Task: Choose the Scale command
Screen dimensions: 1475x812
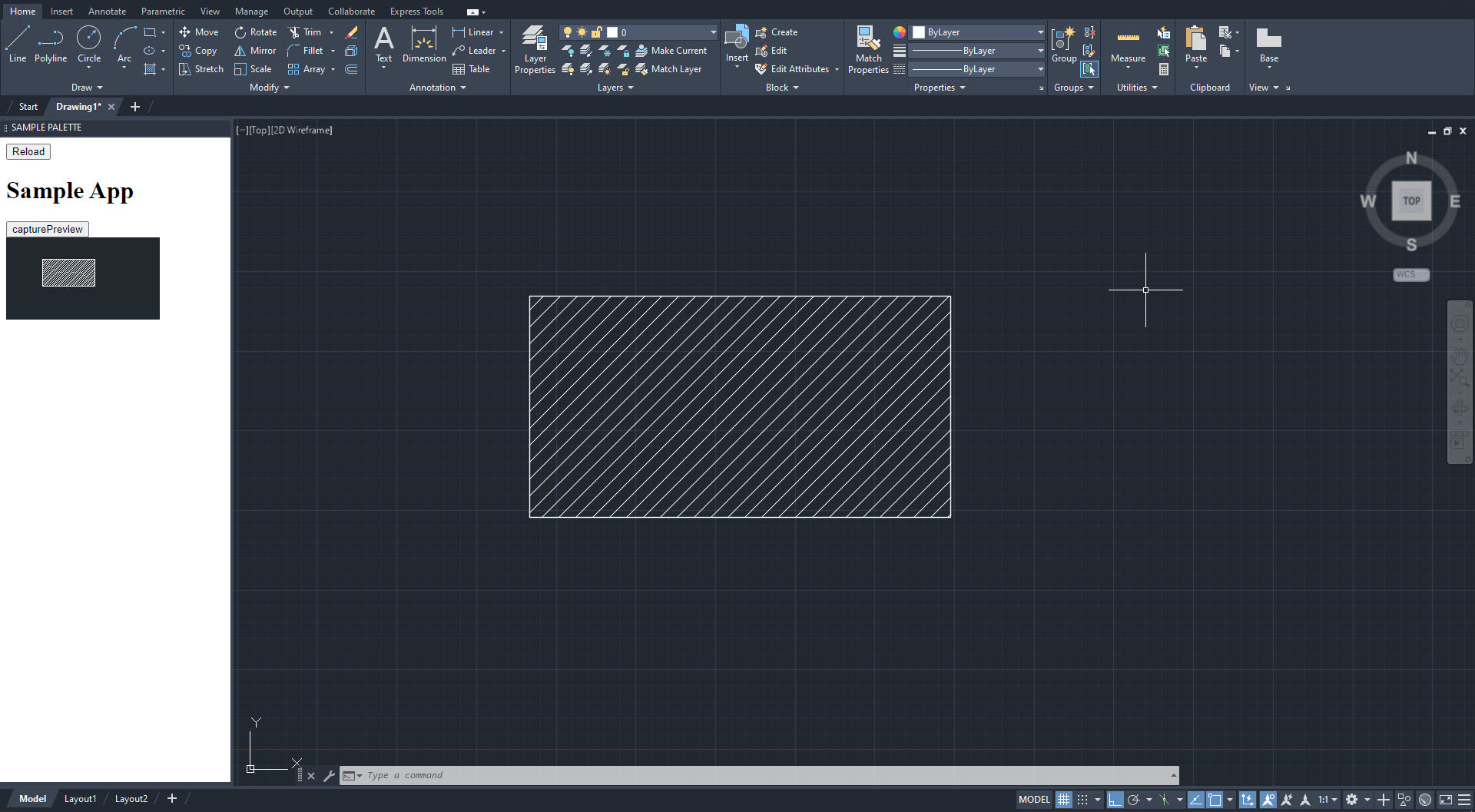Action: (253, 69)
